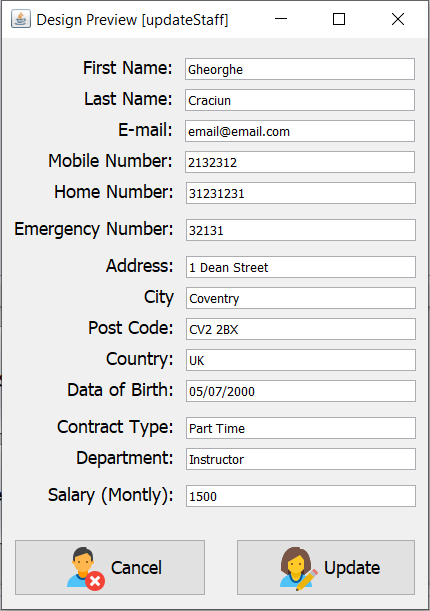Click the Java icon in title bar
The height and width of the screenshot is (611, 430).
pos(21,19)
